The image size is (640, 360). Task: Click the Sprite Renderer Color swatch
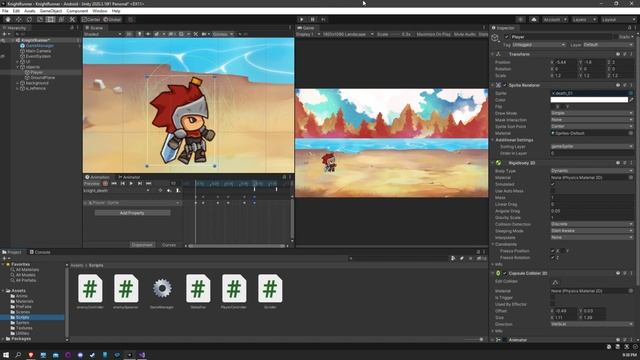pos(589,100)
